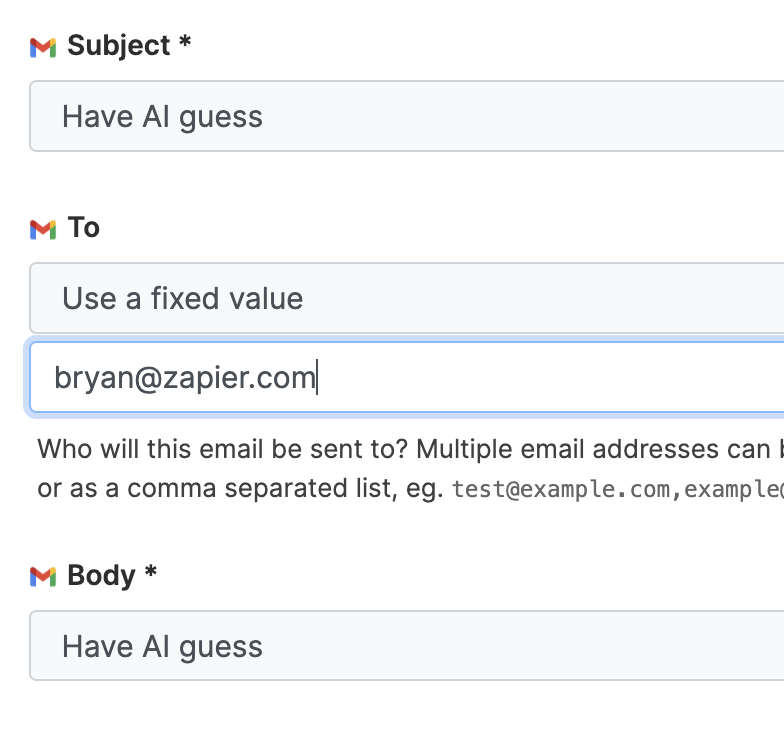
Task: Click the To field label
Action: (84, 228)
